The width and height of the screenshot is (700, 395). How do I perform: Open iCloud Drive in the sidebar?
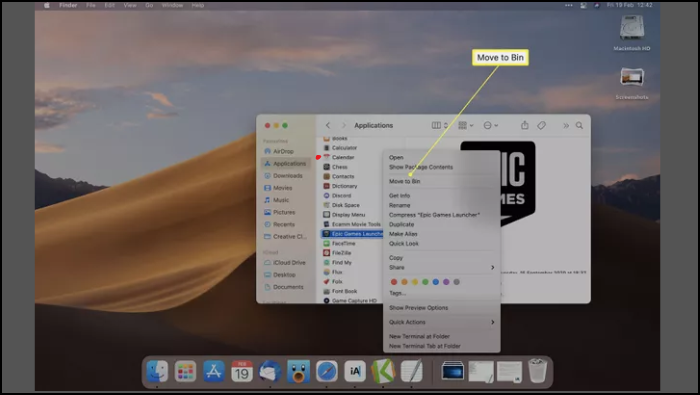coord(286,262)
